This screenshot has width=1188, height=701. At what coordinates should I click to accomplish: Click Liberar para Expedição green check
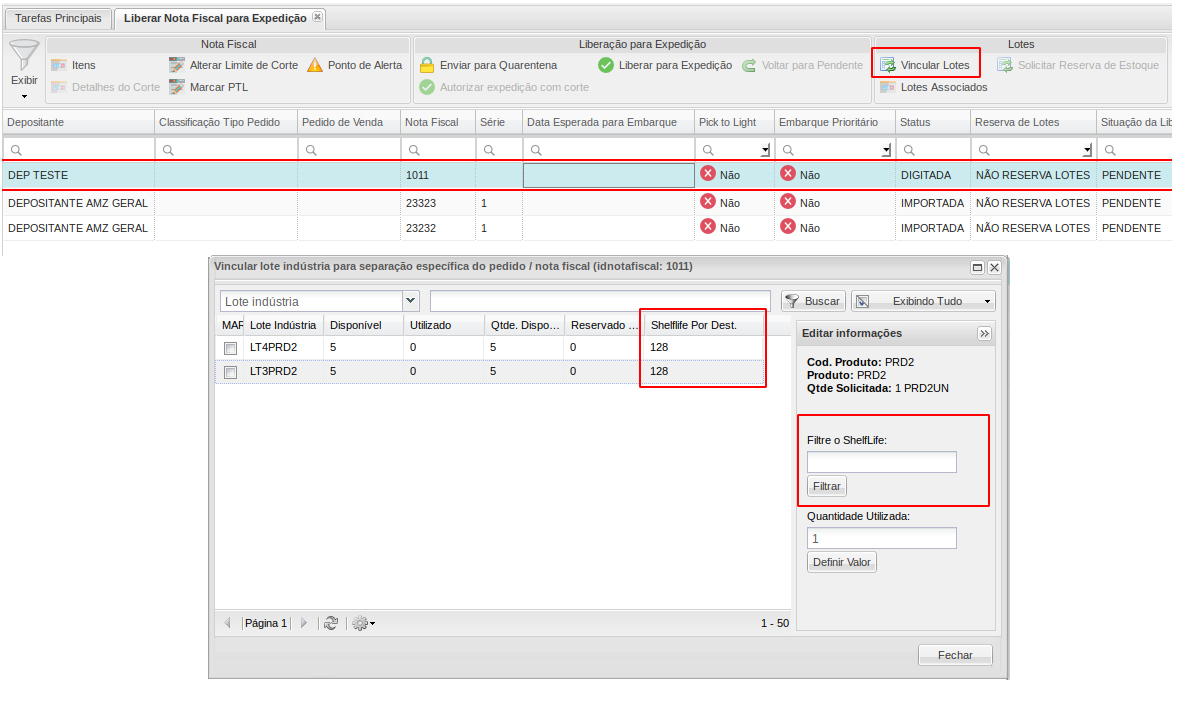[606, 65]
